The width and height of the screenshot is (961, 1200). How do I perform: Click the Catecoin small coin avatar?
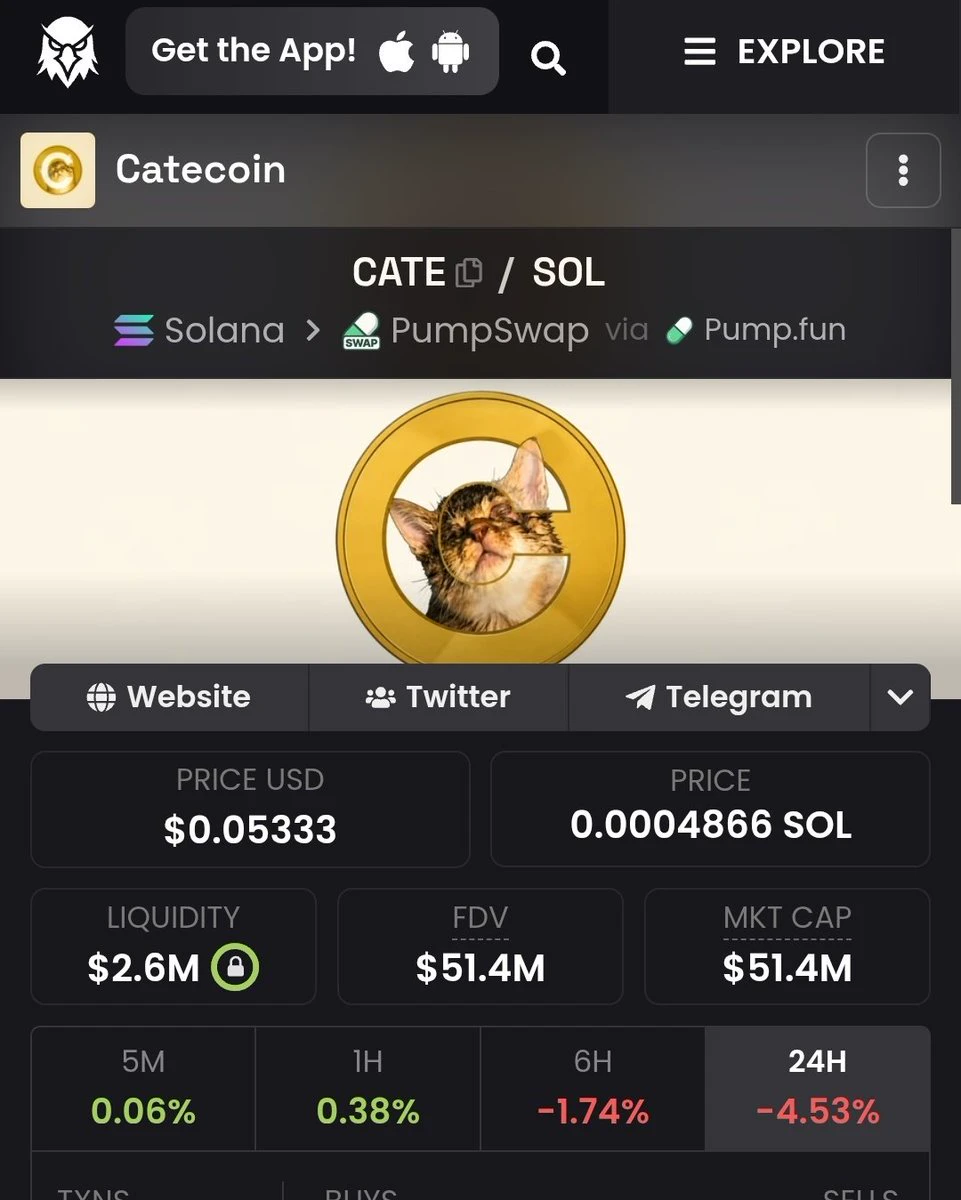pos(58,170)
